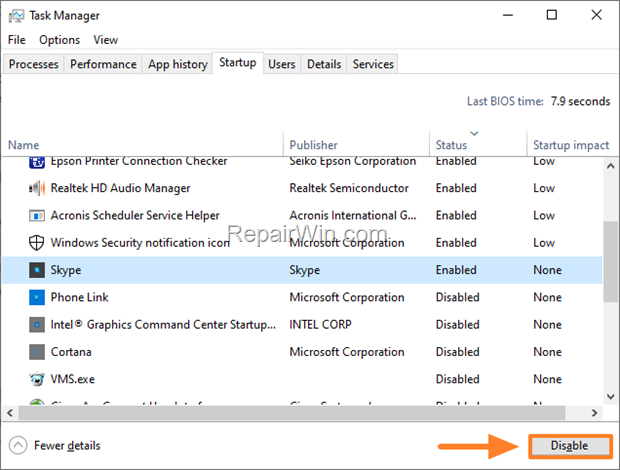The width and height of the screenshot is (620, 470).
Task: Select Acronis Scheduler Service Helper entry name
Action: coord(135,215)
